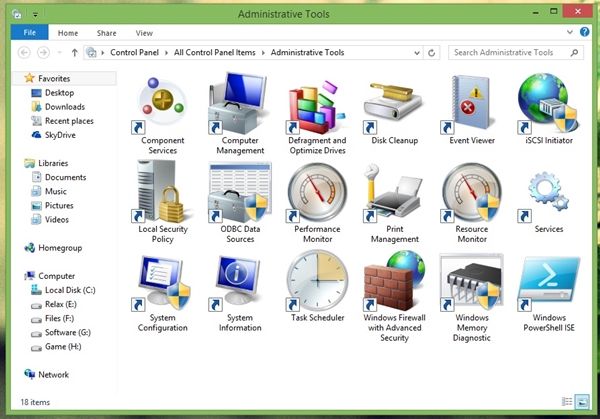
Task: Open the File menu tab
Action: click(x=29, y=33)
